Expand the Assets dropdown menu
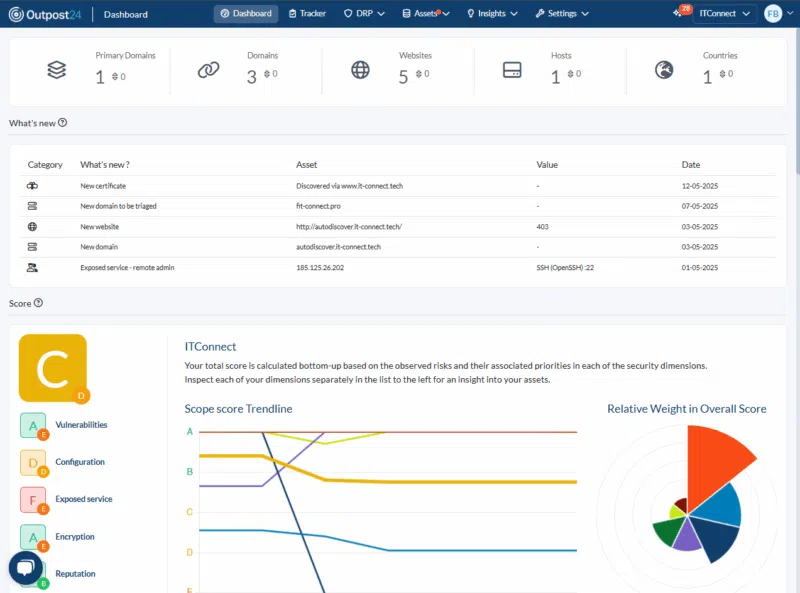Screen dimensions: 800x593 [425, 14]
